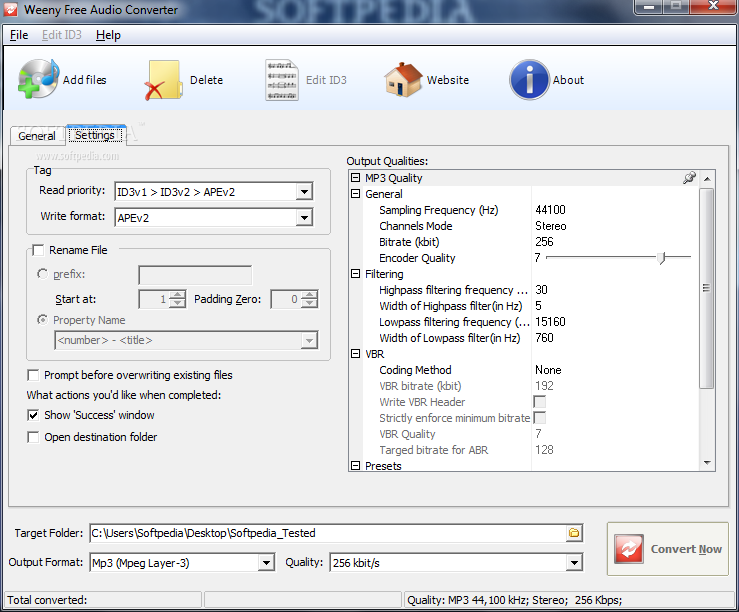Click the prefix text field
Image resolution: width=739 pixels, height=612 pixels.
pos(195,275)
